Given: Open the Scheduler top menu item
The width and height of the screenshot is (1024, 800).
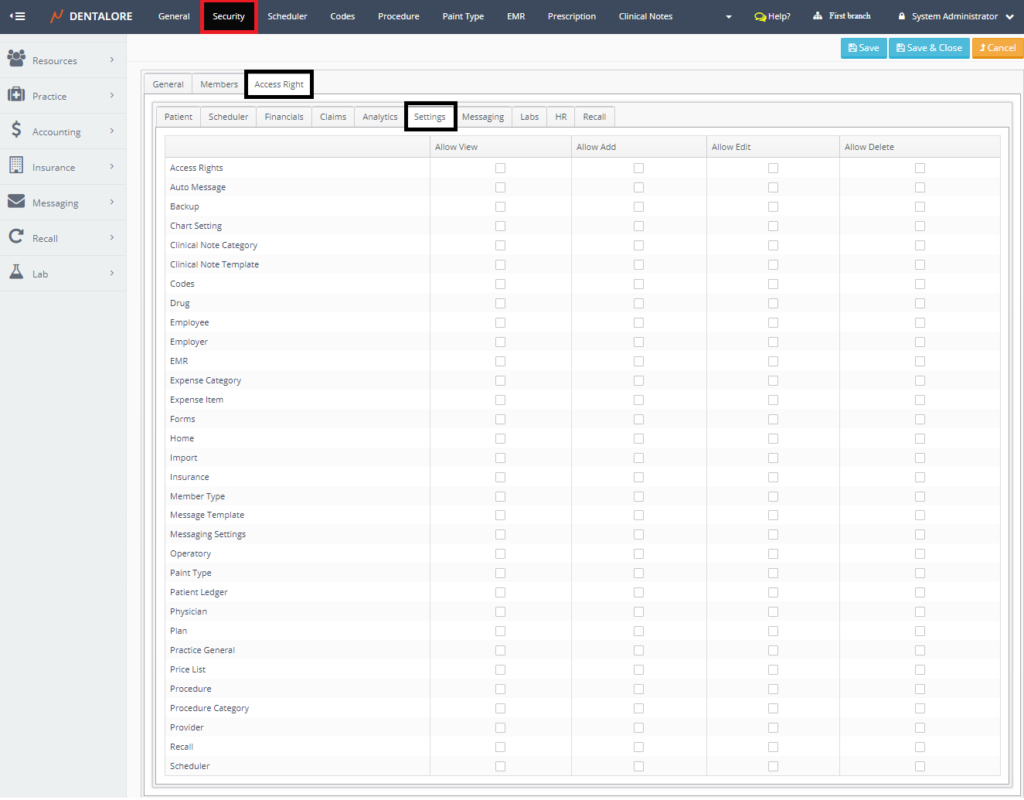Looking at the screenshot, I should point(287,17).
